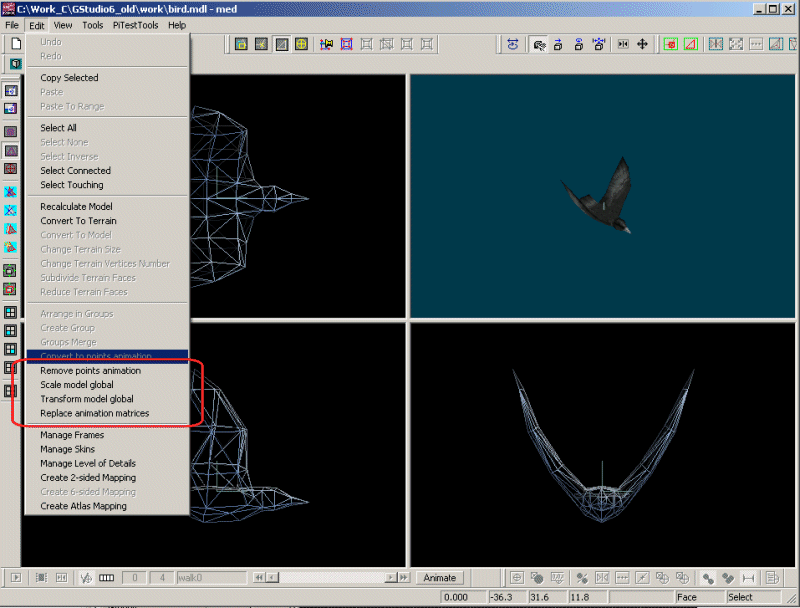
Task: Click the frame slider track
Action: pos(332,577)
